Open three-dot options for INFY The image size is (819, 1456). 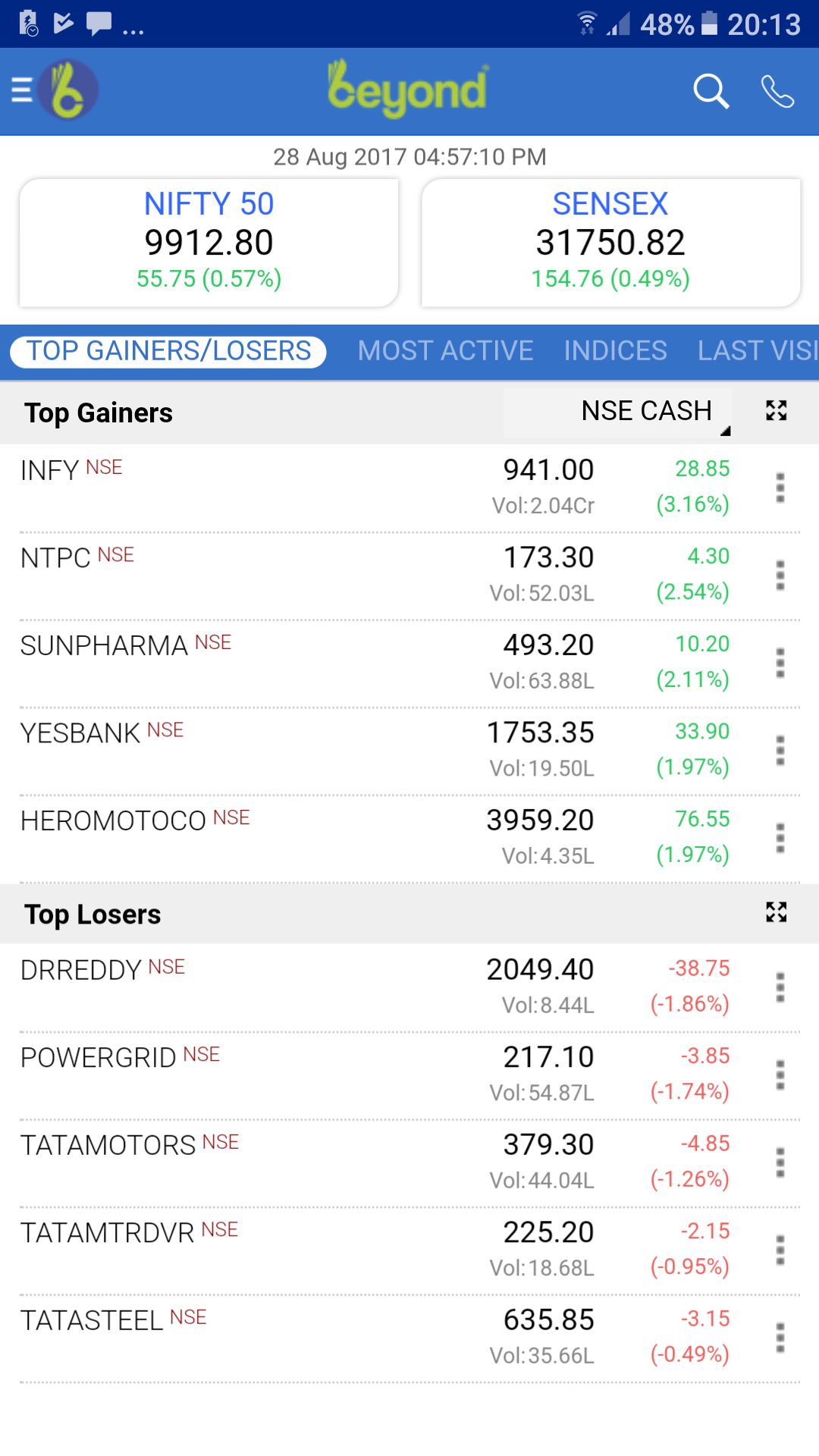(x=780, y=488)
